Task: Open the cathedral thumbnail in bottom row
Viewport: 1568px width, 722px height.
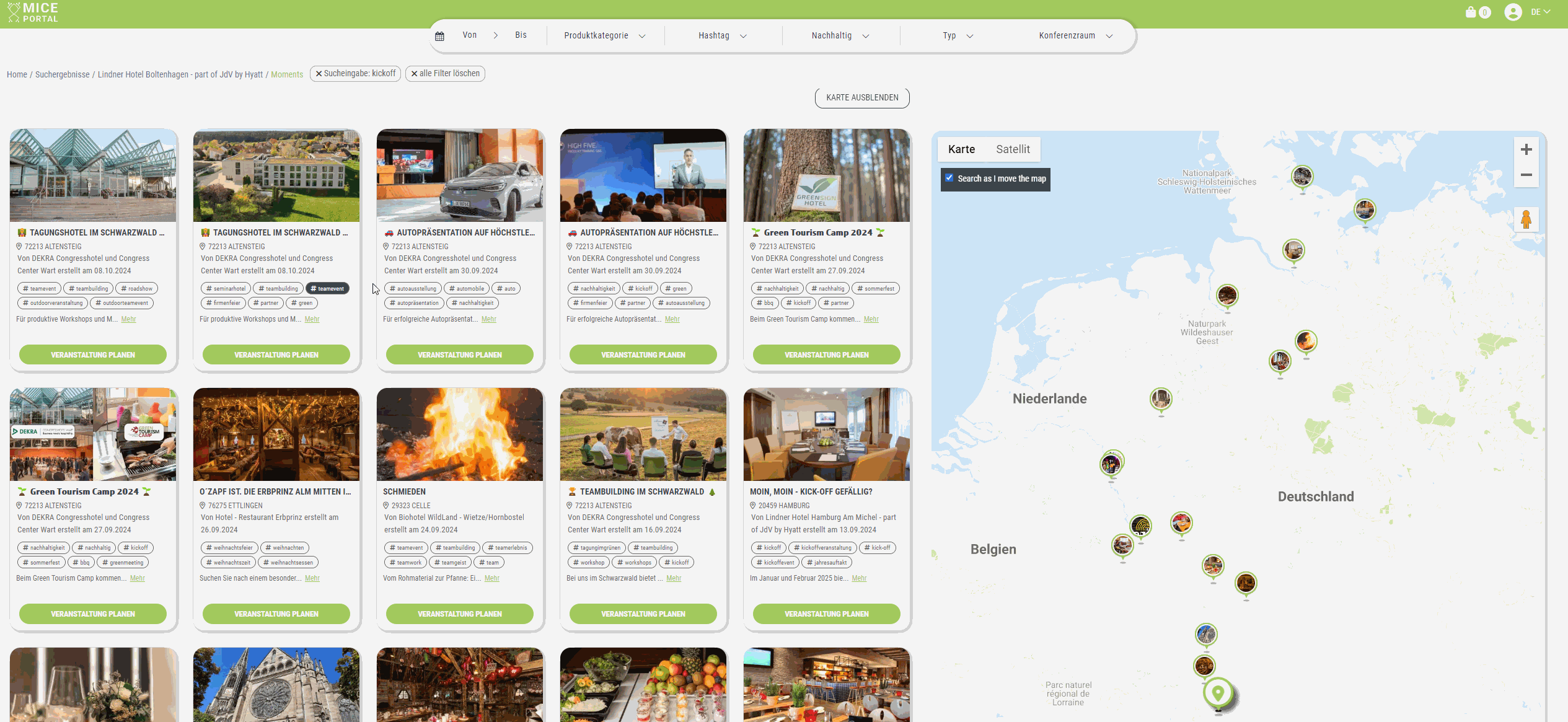Action: point(276,685)
